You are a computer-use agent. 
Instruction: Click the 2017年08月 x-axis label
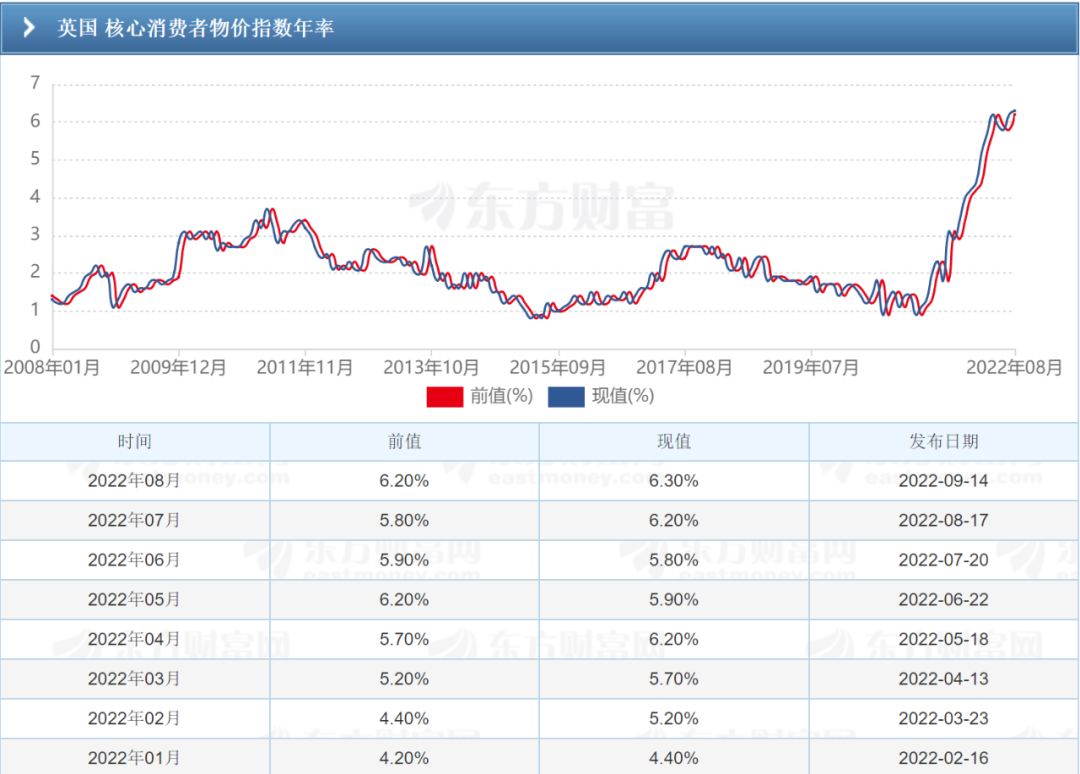click(684, 367)
